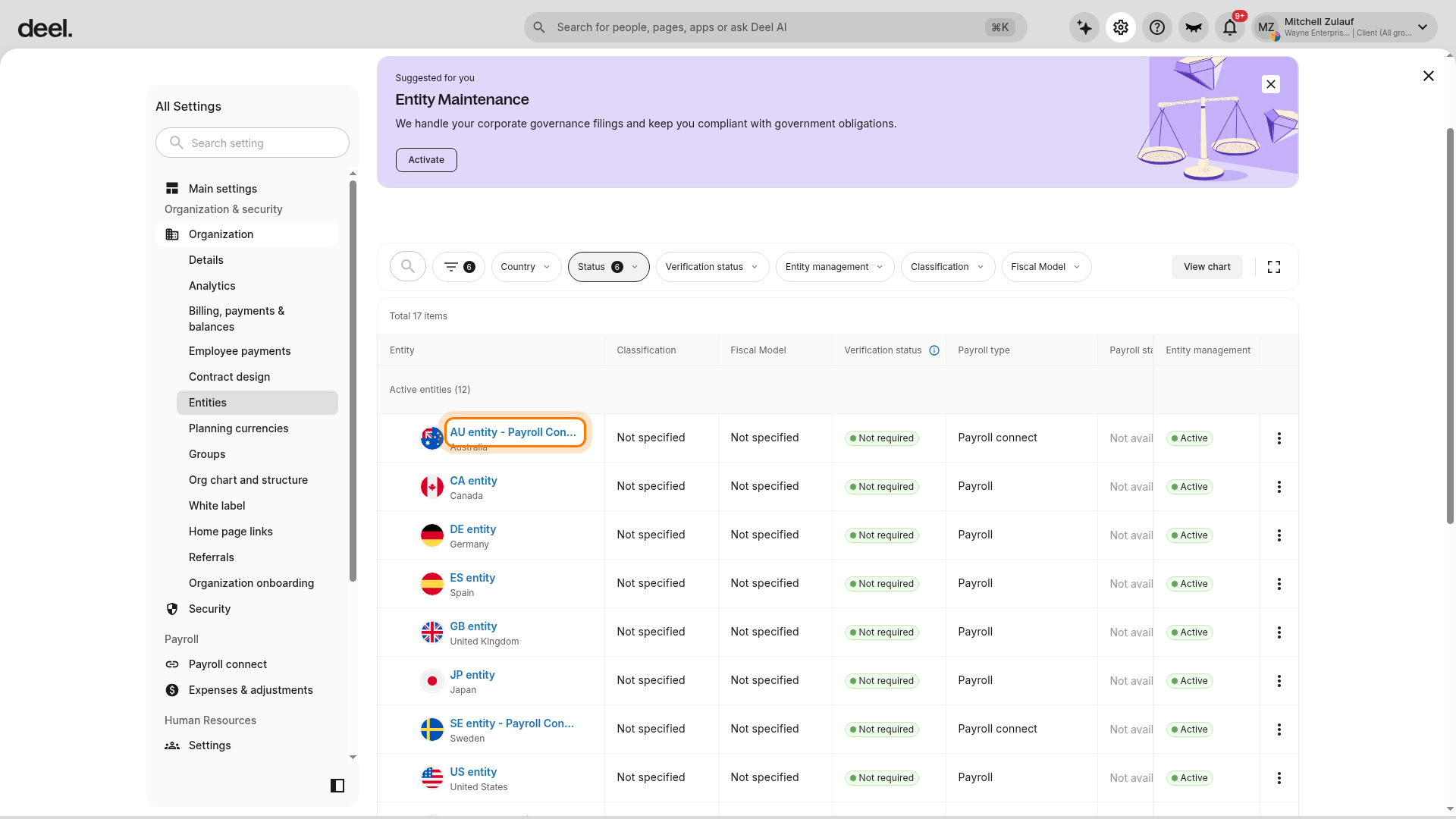Open the GB entity link
Viewport: 1456px width, 819px height.
(x=474, y=626)
